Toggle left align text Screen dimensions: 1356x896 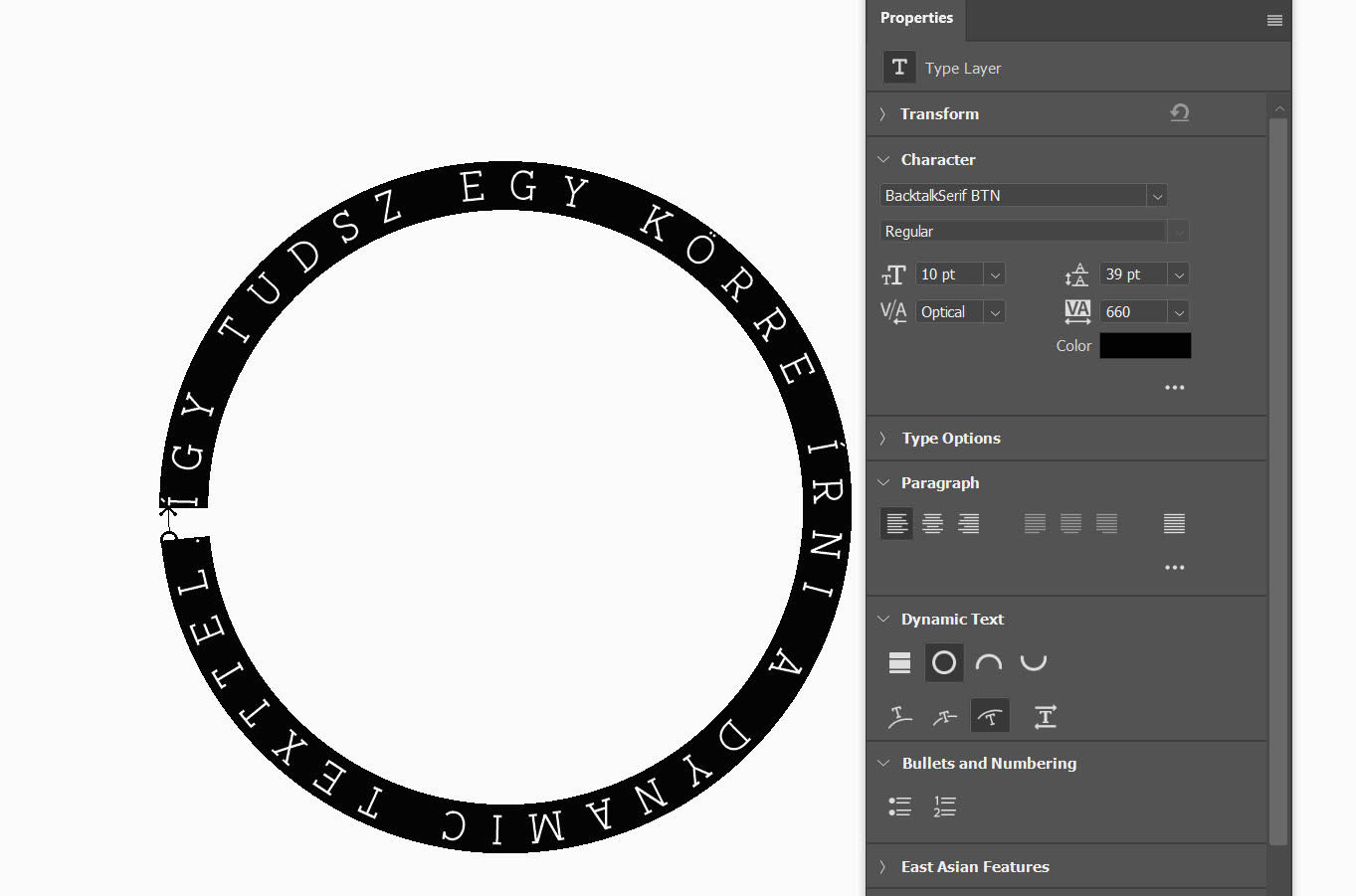(x=896, y=523)
